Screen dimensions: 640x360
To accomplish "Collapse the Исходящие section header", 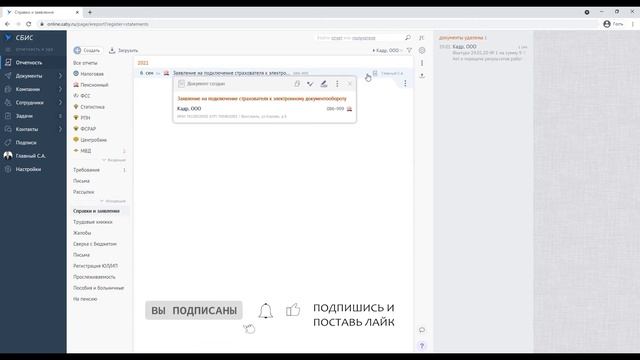I will [x=113, y=201].
